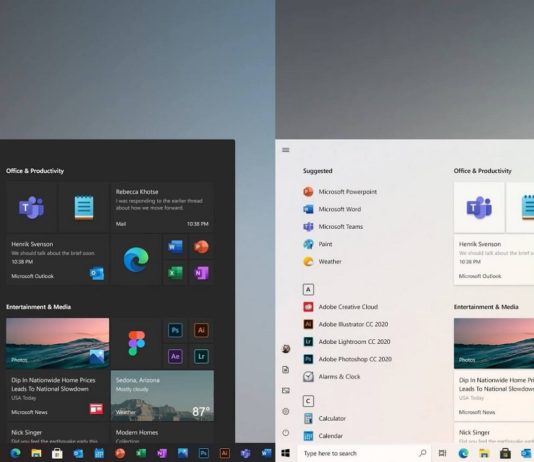Launch Photoshop from the dark taskbar

[x=203, y=453]
